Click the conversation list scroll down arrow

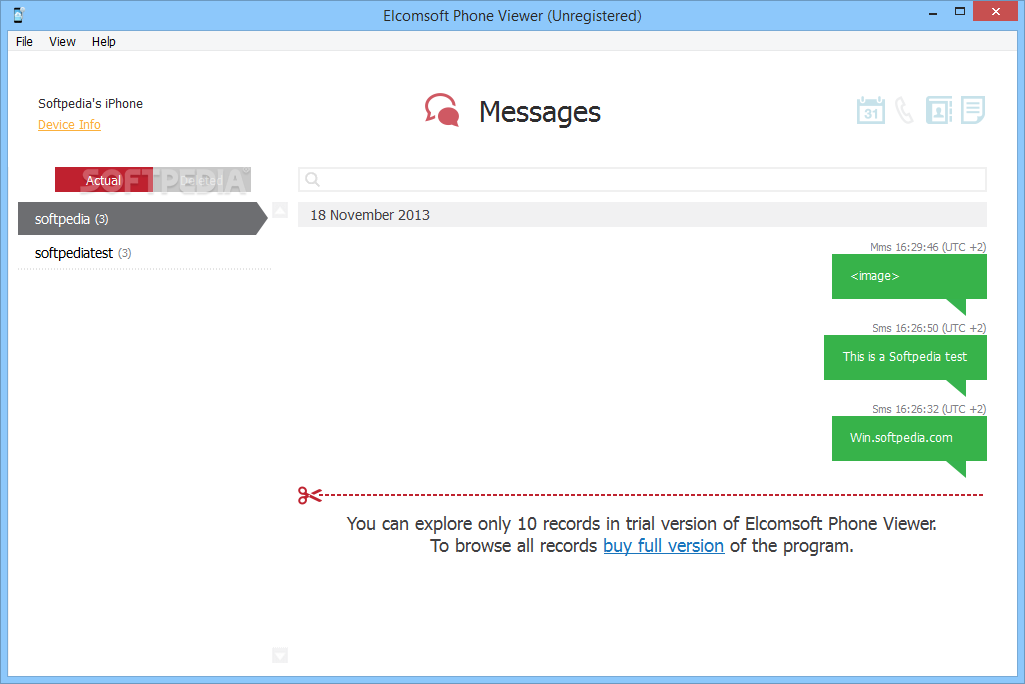(280, 655)
